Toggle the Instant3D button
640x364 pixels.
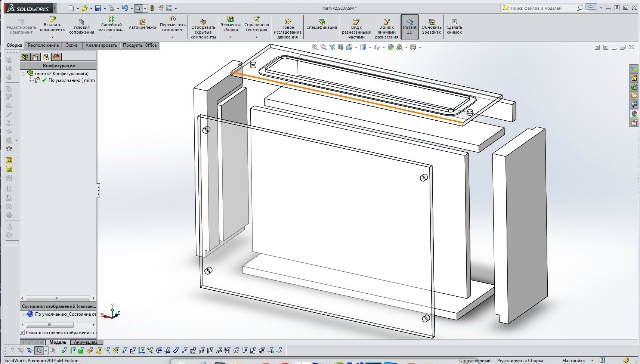(410, 27)
